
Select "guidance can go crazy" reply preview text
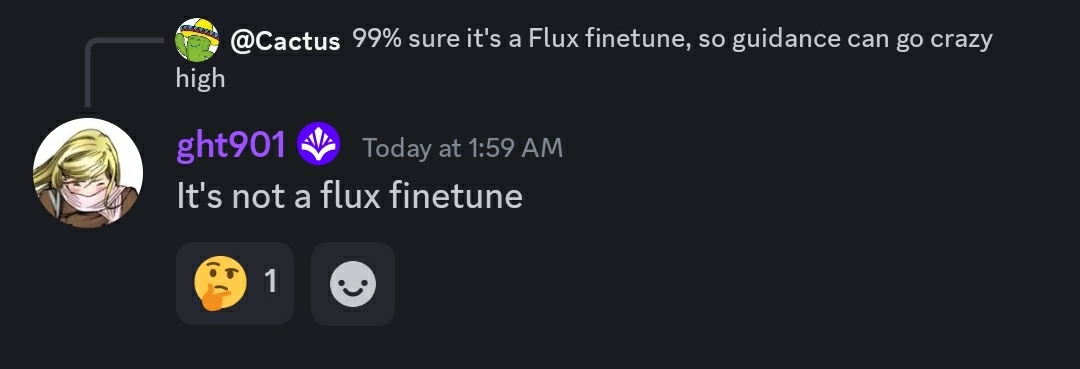point(862,41)
